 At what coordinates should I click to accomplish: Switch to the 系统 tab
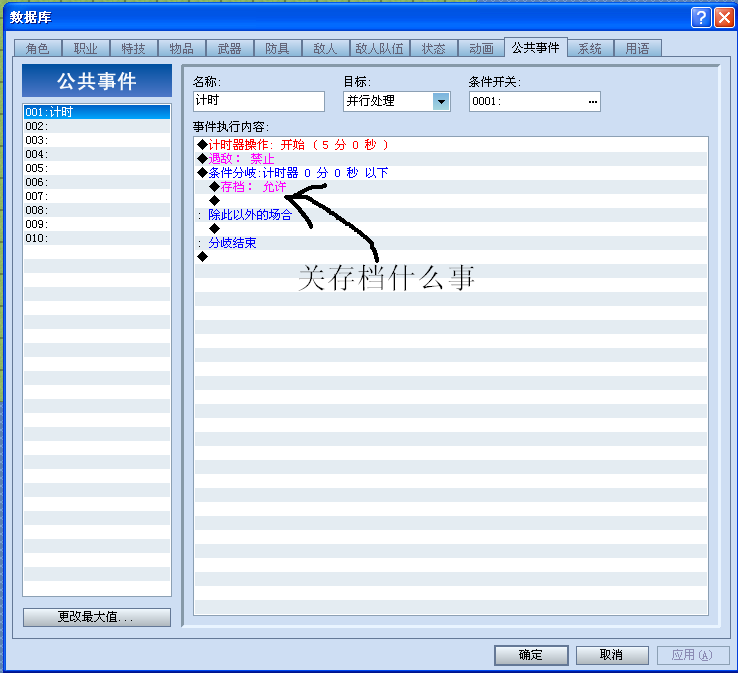coord(590,48)
